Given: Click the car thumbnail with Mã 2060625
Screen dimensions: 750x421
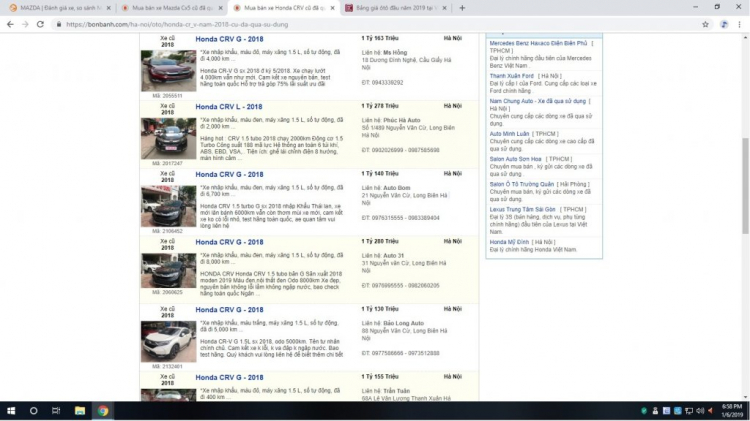Looking at the screenshot, I should [168, 271].
